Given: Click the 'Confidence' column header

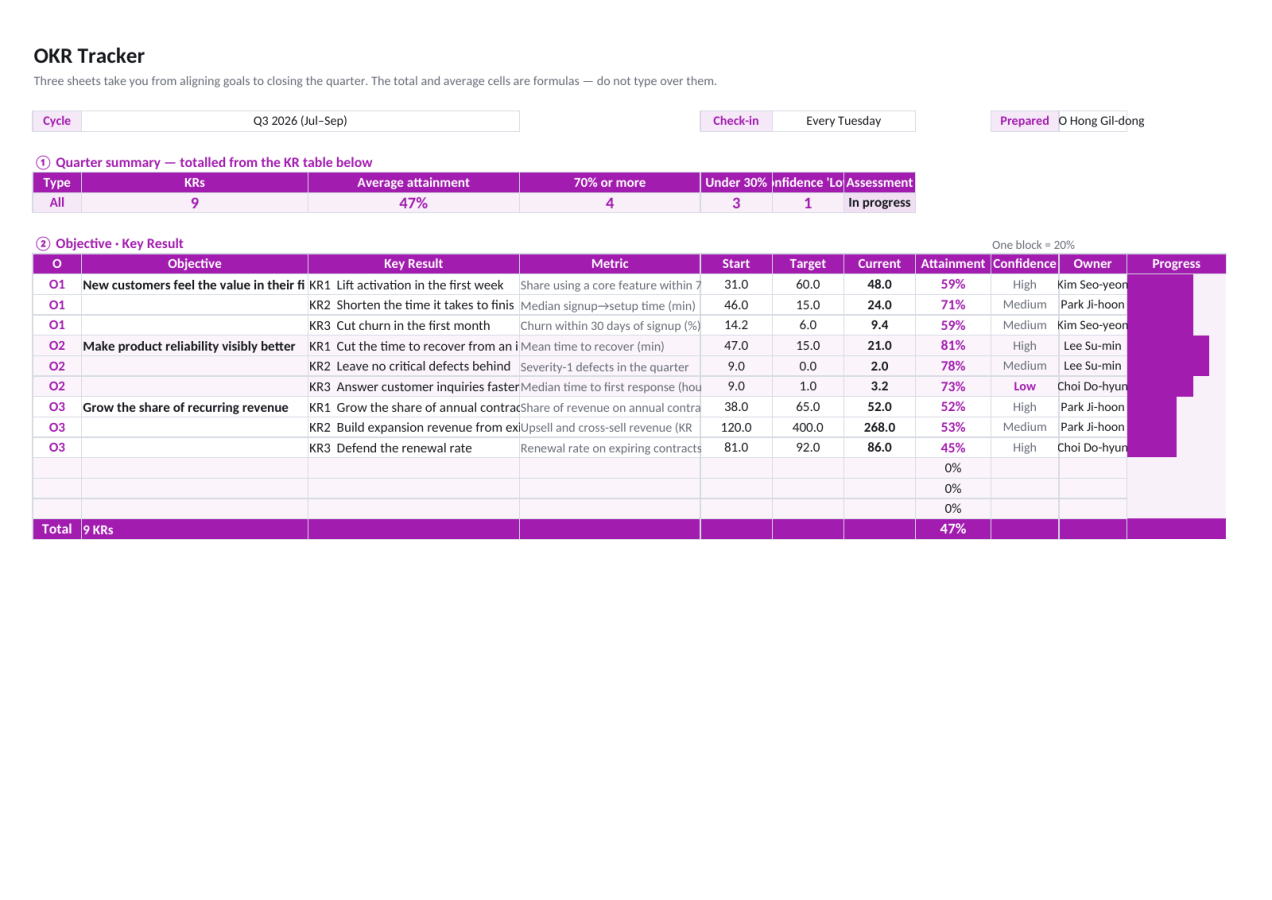Looking at the screenshot, I should pos(1024,264).
